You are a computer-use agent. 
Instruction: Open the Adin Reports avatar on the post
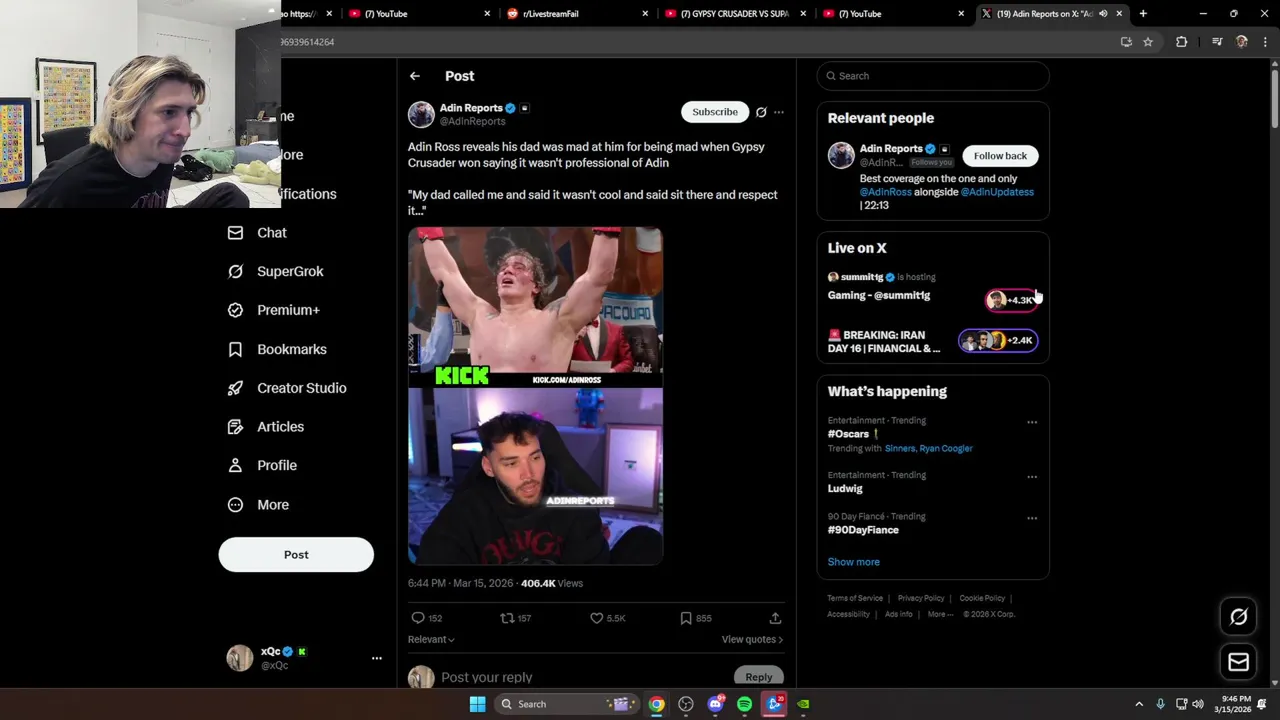point(421,114)
